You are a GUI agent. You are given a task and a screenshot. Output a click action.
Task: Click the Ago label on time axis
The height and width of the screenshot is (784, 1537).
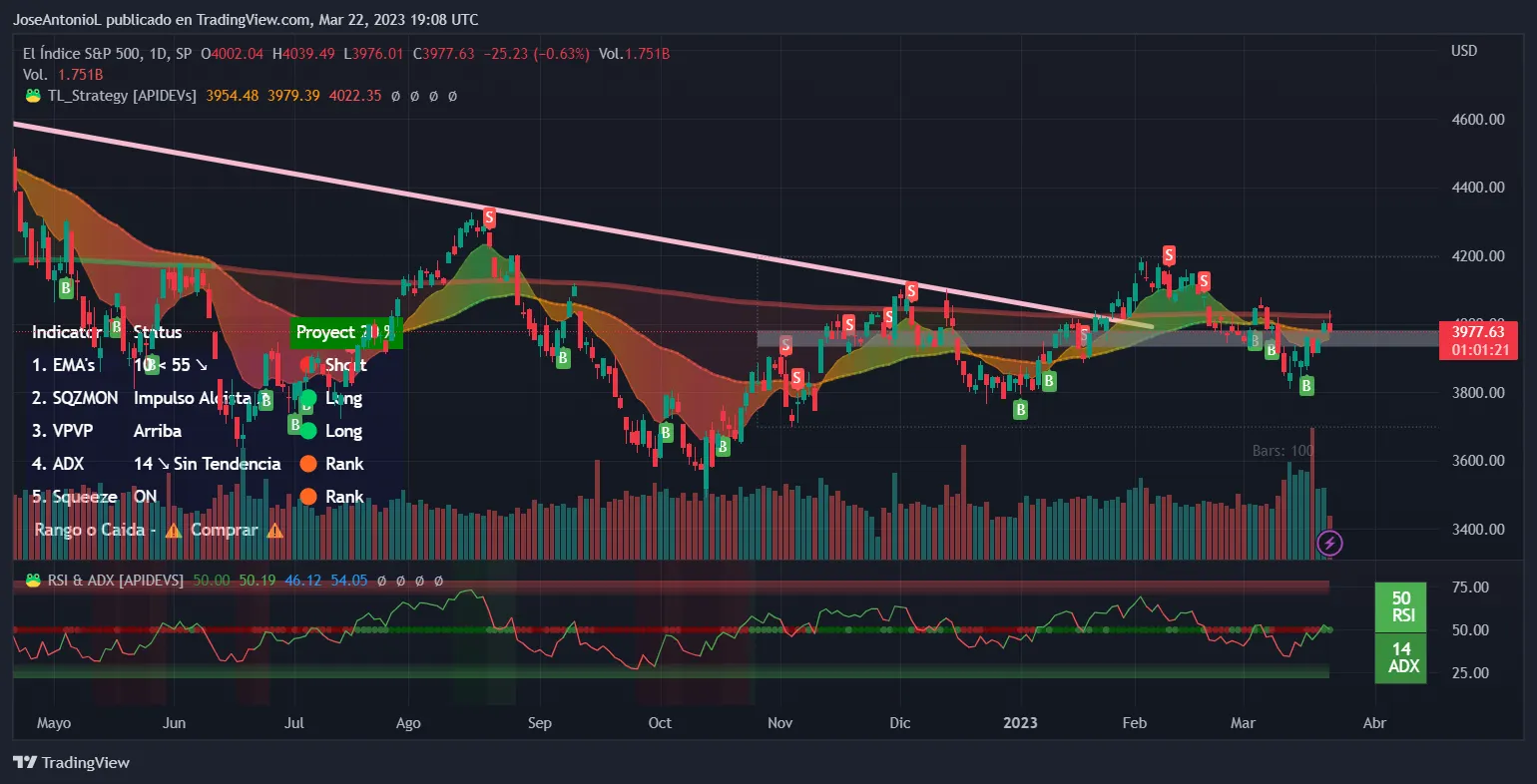pyautogui.click(x=408, y=723)
